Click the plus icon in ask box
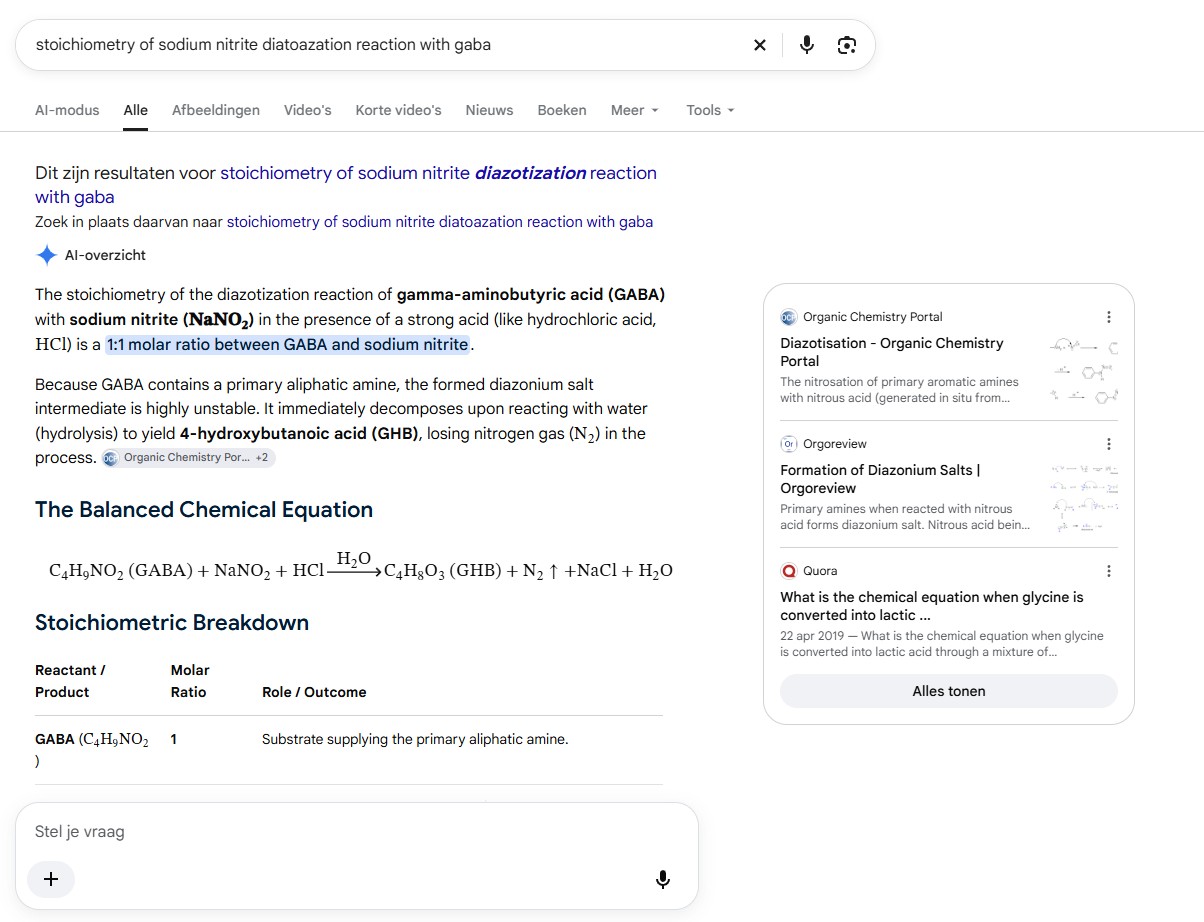This screenshot has height=922, width=1204. 51,879
